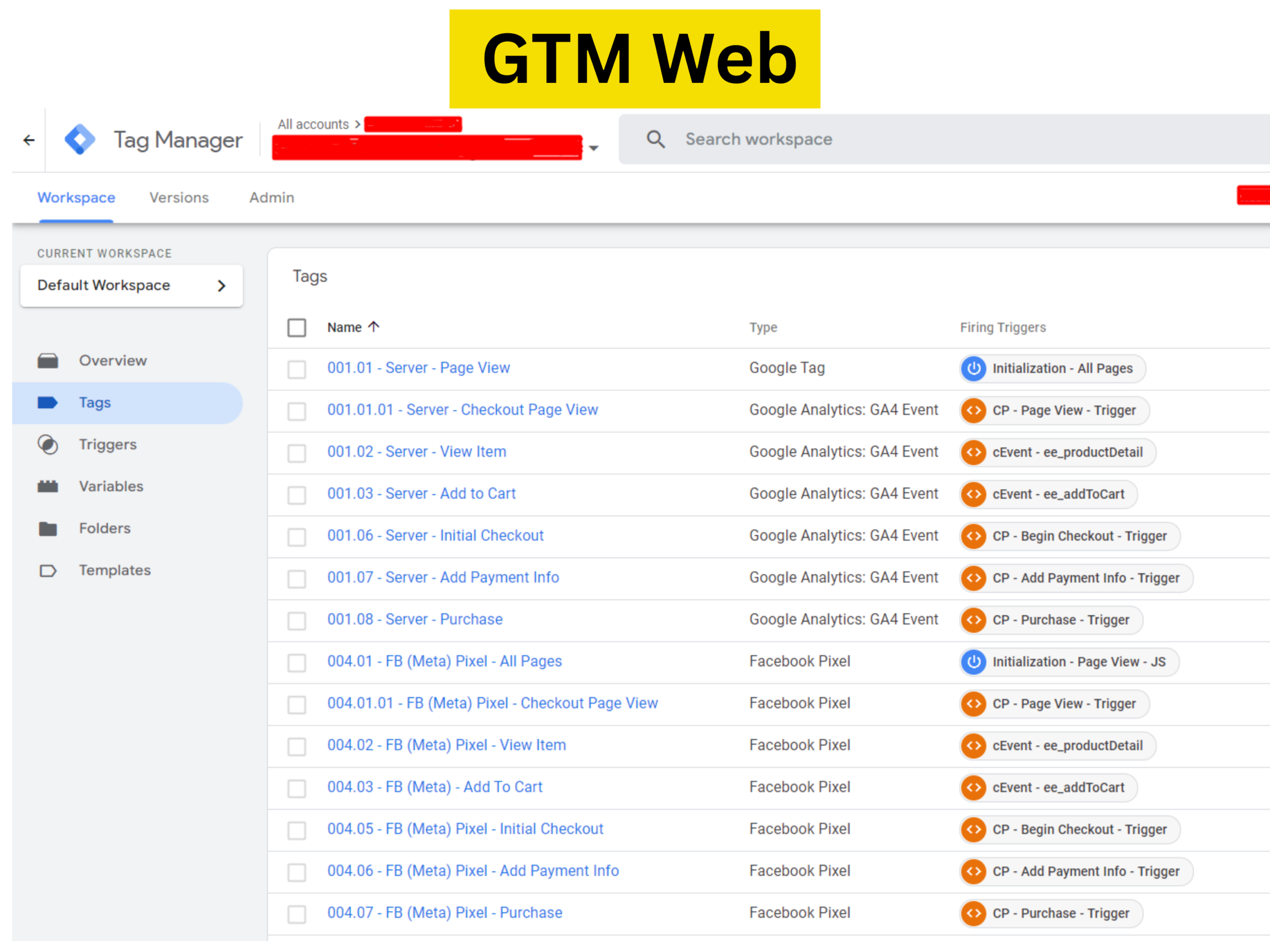This screenshot has width=1270, height=952.
Task: Open the Triggers section icon
Action: click(48, 445)
